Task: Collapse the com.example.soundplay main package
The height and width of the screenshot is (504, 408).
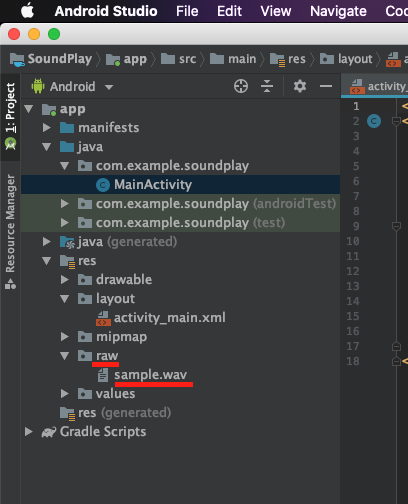Action: [x=65, y=166]
